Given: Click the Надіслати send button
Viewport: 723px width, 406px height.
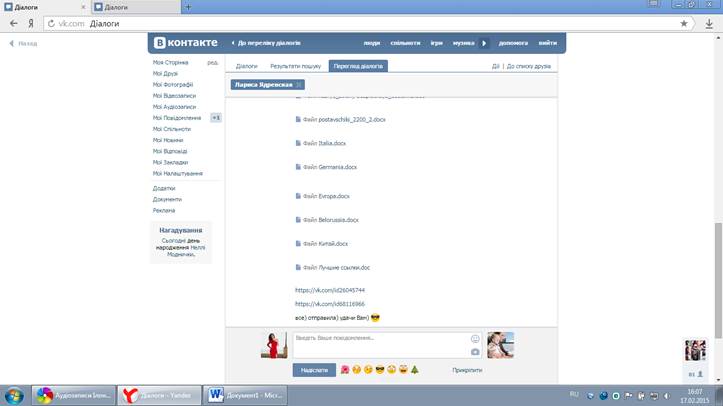Looking at the screenshot, I should coord(314,370).
